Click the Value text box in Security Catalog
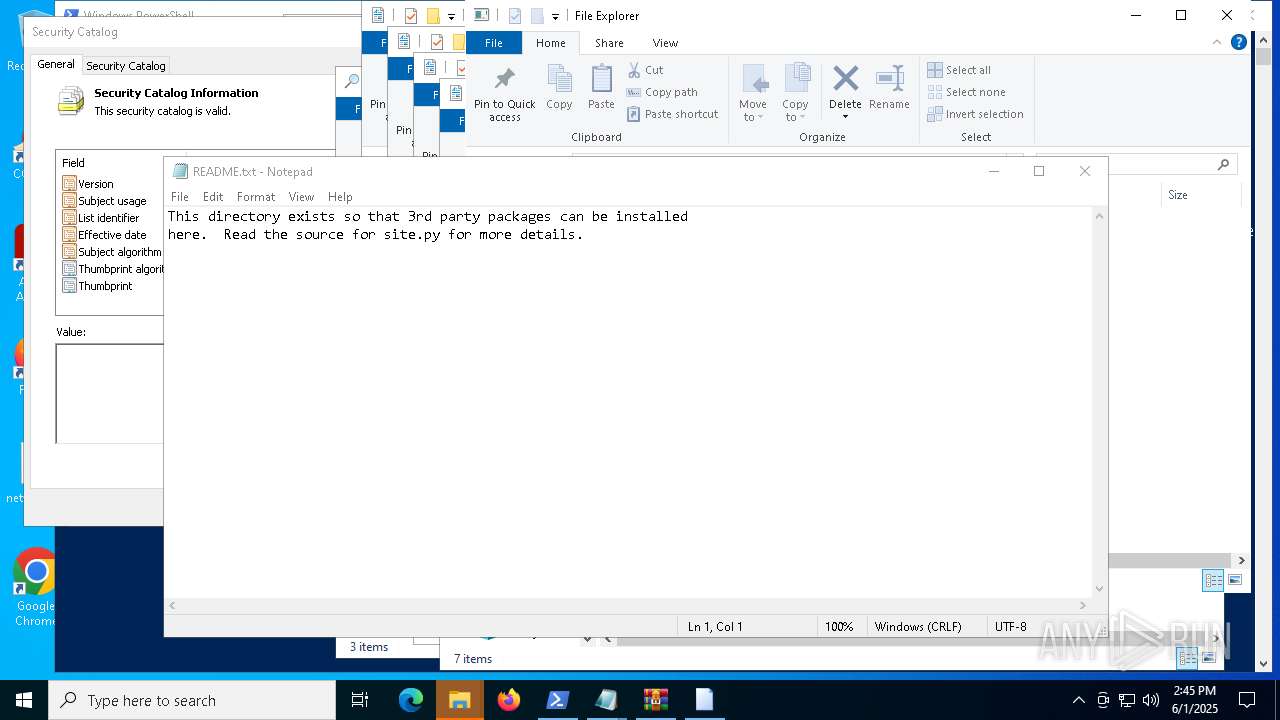 [110, 393]
